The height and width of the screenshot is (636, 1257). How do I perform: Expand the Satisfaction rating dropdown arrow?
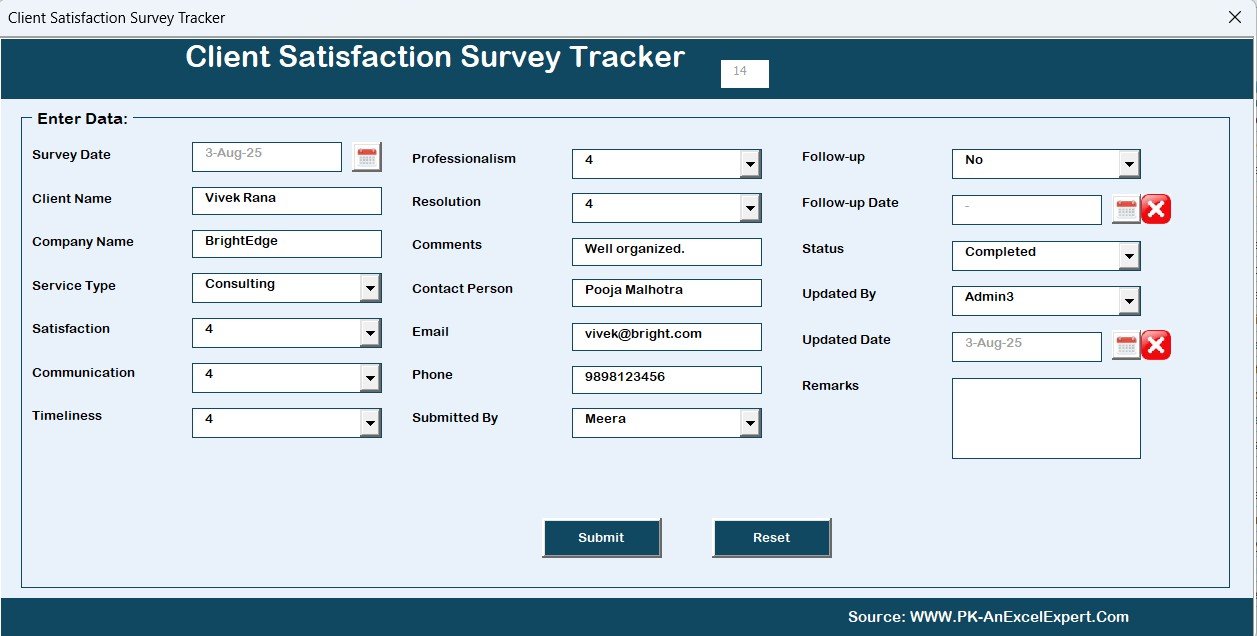coord(371,333)
